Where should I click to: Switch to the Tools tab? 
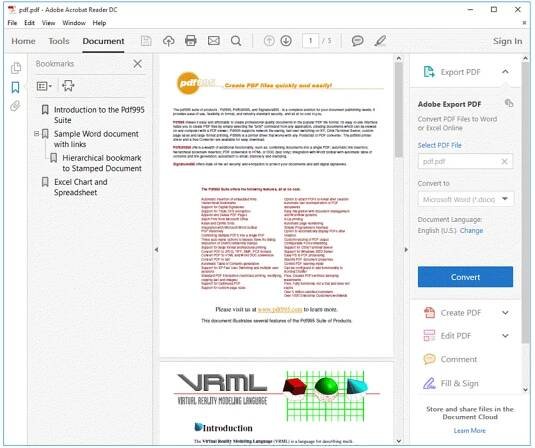[59, 41]
